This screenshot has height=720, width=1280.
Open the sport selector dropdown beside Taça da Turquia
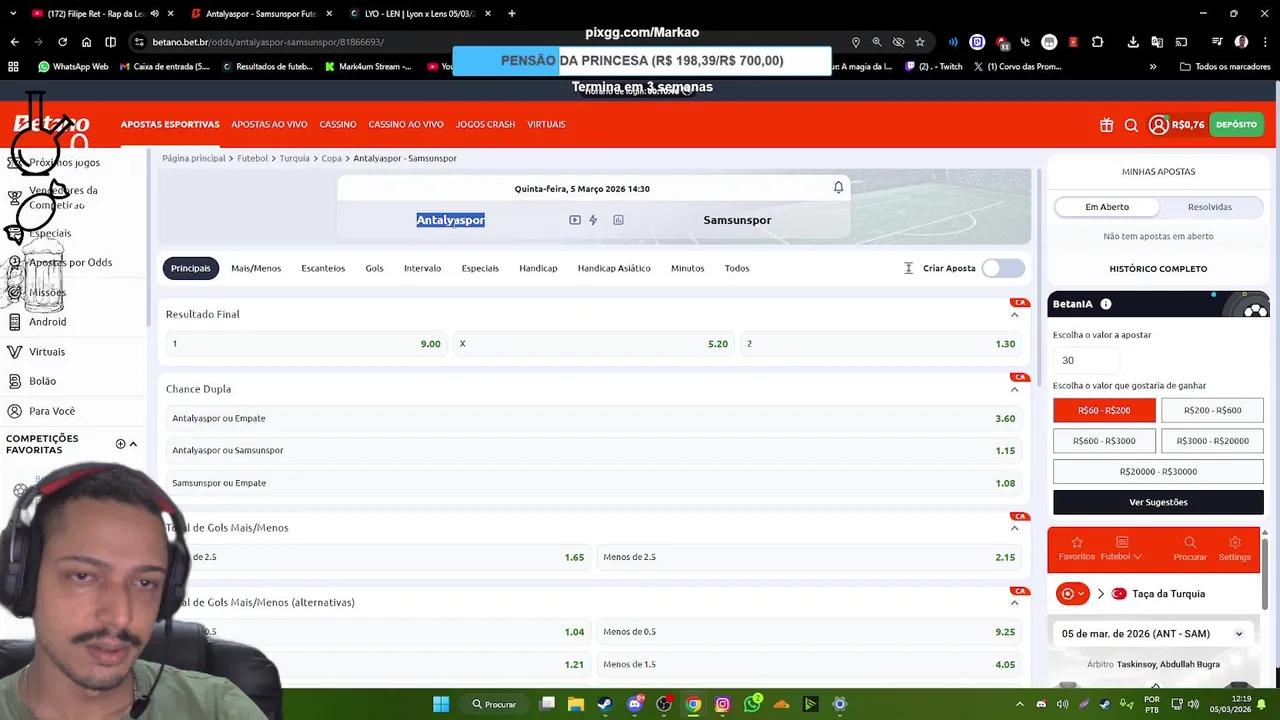1072,594
